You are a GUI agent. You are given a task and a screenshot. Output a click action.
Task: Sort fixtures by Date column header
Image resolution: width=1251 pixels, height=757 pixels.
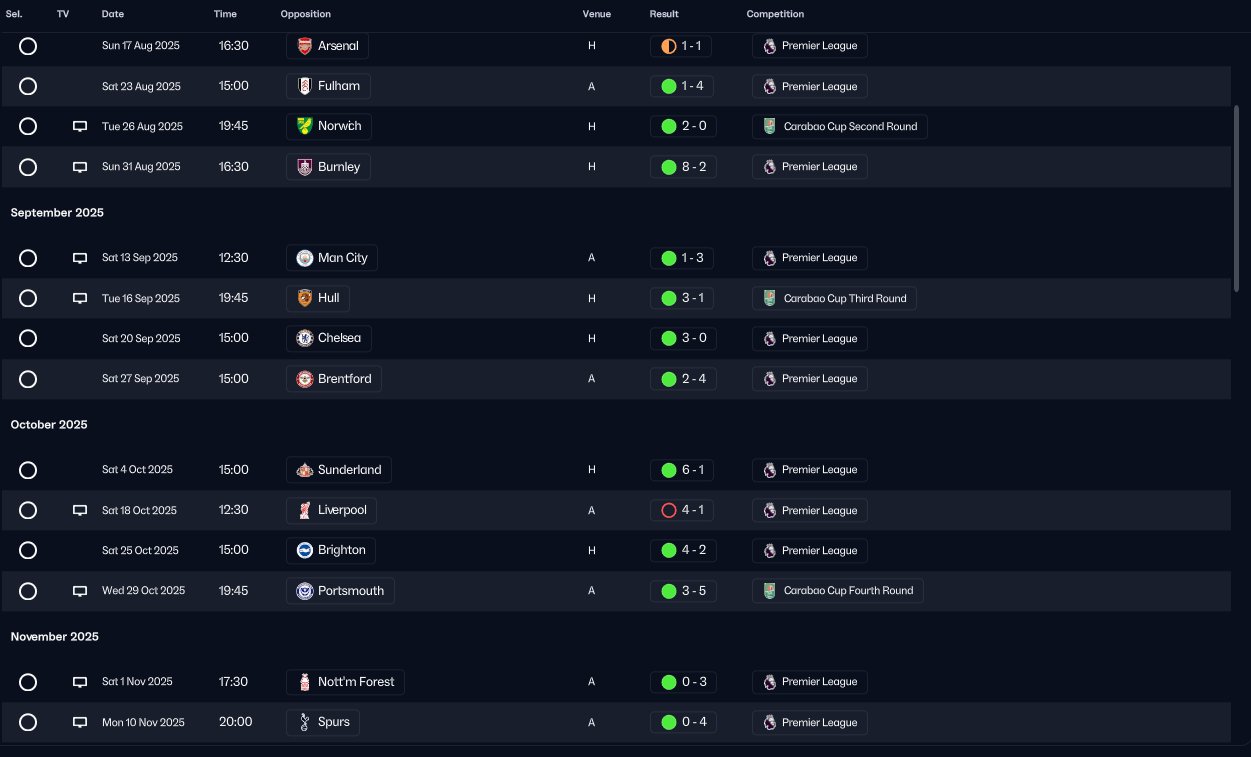point(113,14)
